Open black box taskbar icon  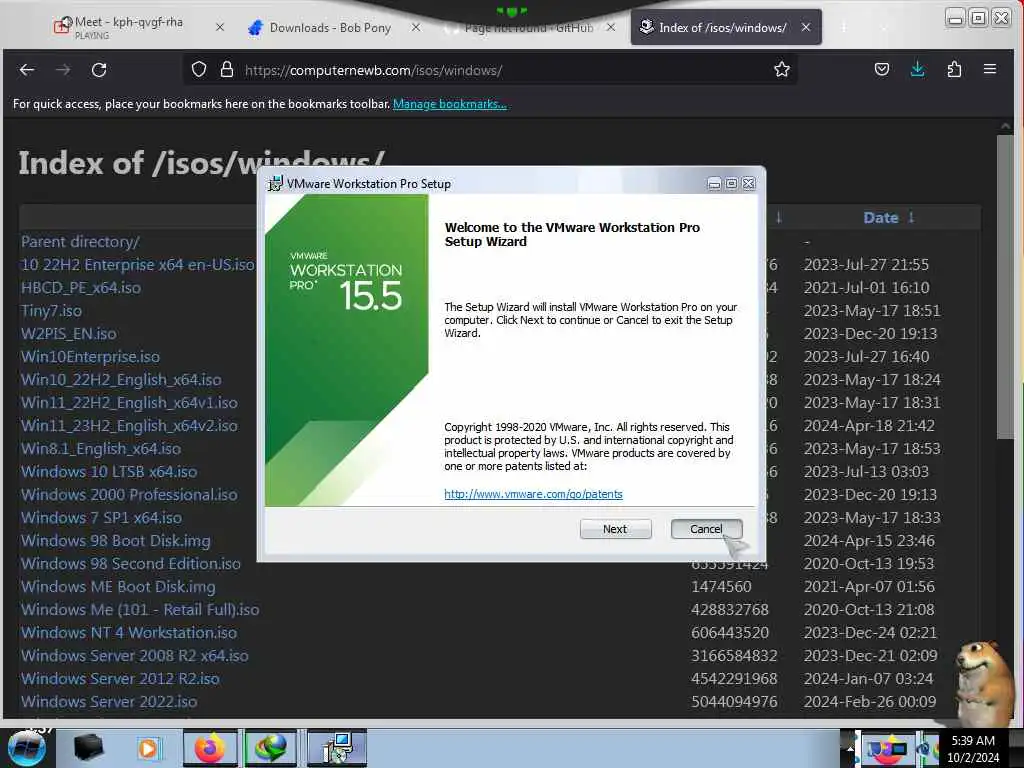[88, 748]
